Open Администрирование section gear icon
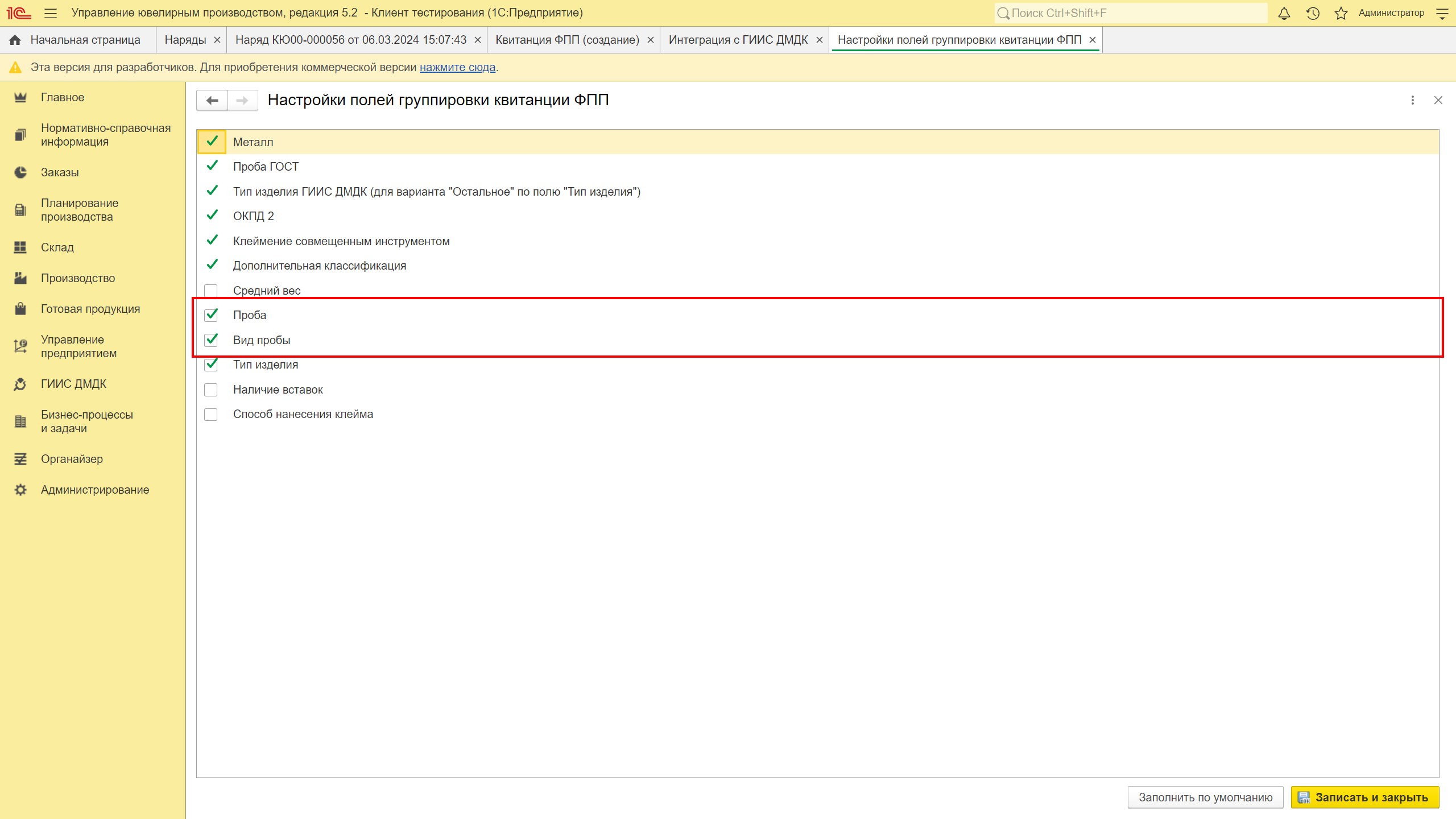Image resolution: width=1456 pixels, height=819 pixels. pyautogui.click(x=20, y=490)
